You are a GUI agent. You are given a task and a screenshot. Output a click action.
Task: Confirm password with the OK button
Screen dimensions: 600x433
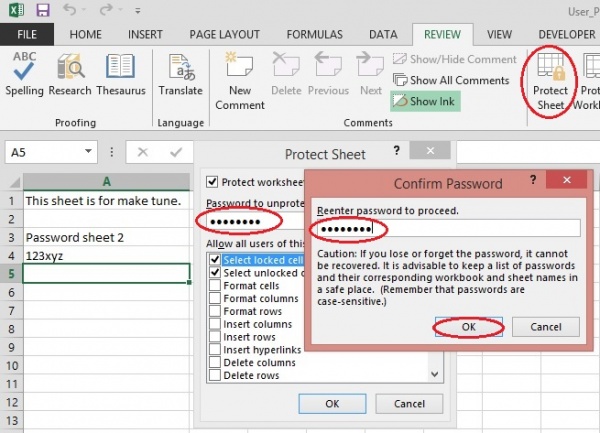pos(470,327)
